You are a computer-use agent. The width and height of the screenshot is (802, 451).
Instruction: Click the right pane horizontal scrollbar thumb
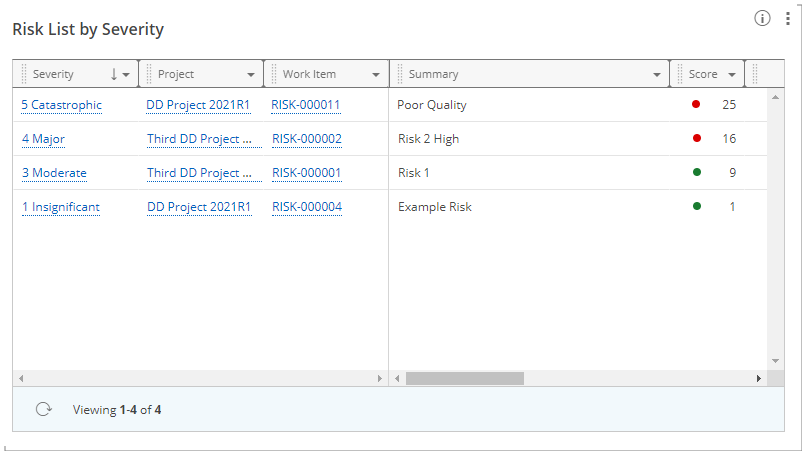click(464, 379)
